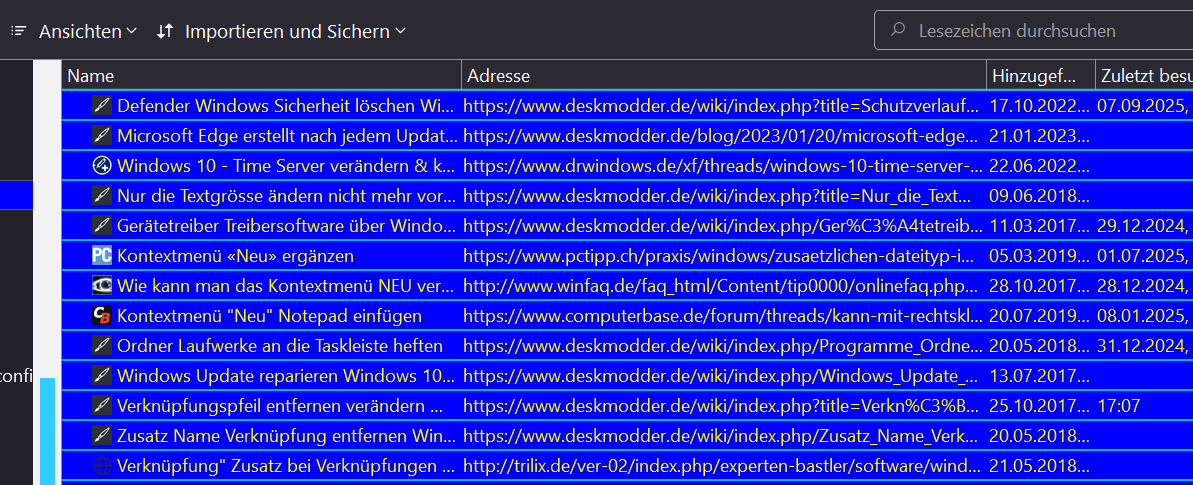Click favicon of Wie kann man das Kontextmenü

click(102, 286)
